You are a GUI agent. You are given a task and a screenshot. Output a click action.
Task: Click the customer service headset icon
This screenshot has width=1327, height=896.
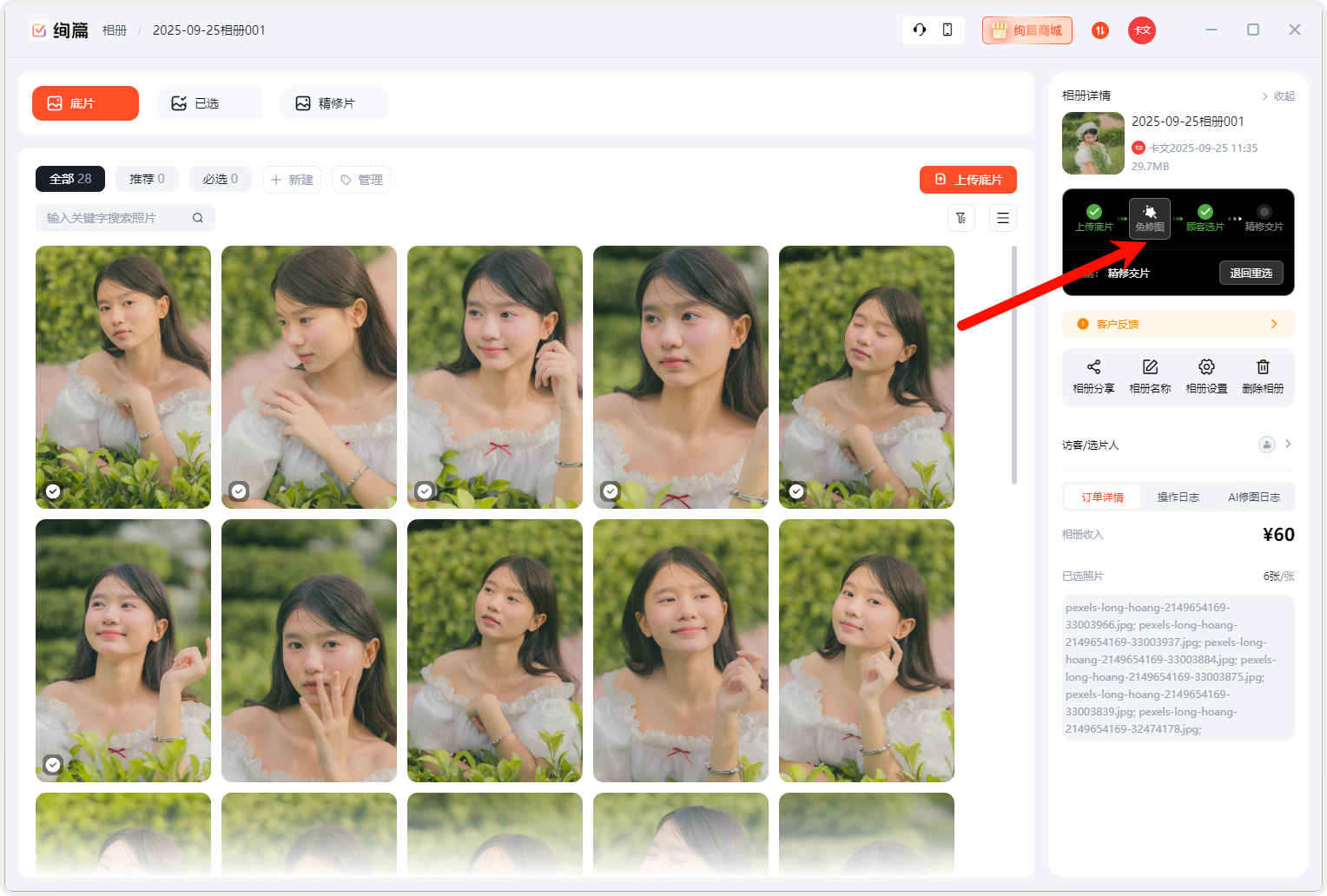click(919, 30)
